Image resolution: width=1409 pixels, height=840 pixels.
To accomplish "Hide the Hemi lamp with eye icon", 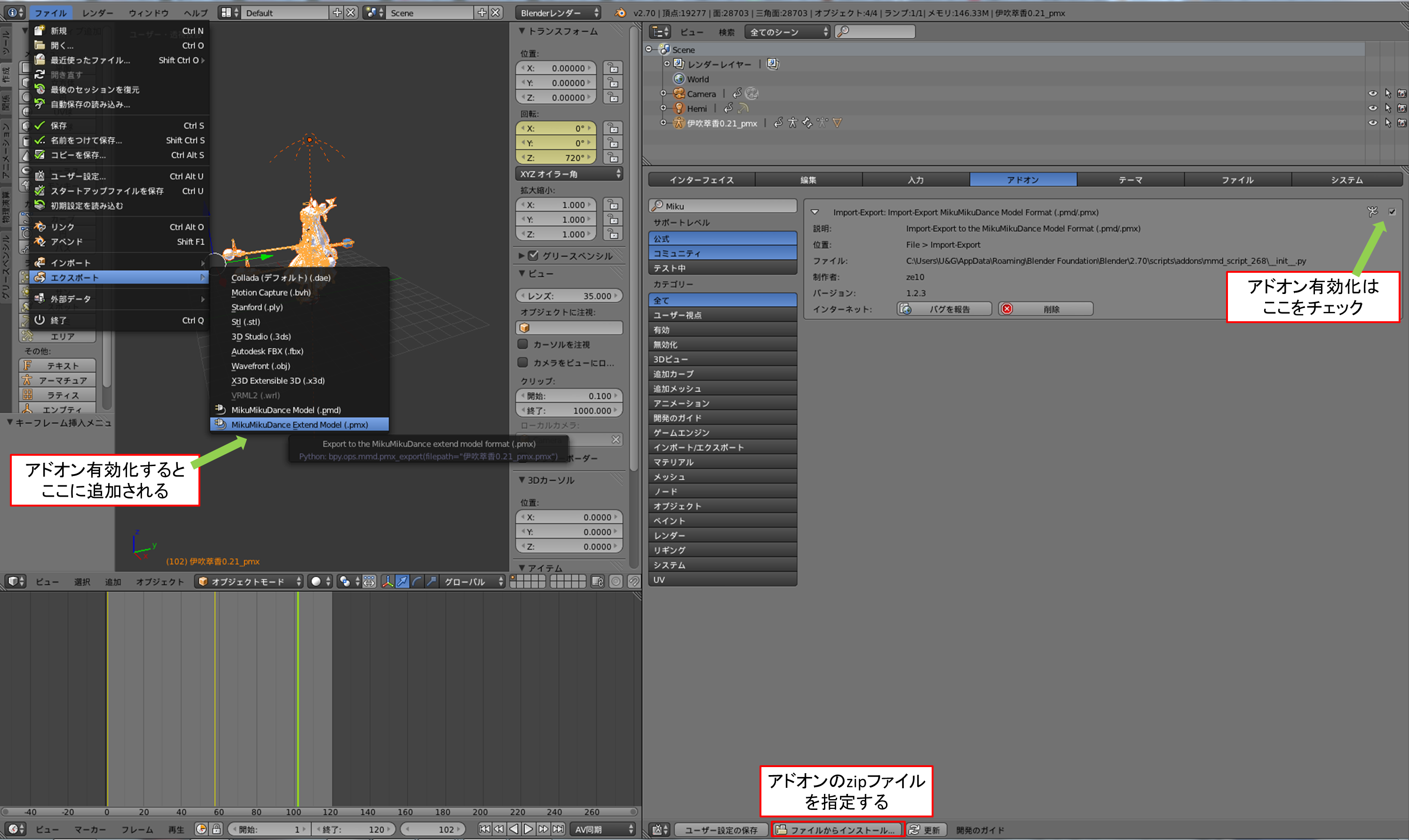I will tap(1372, 108).
